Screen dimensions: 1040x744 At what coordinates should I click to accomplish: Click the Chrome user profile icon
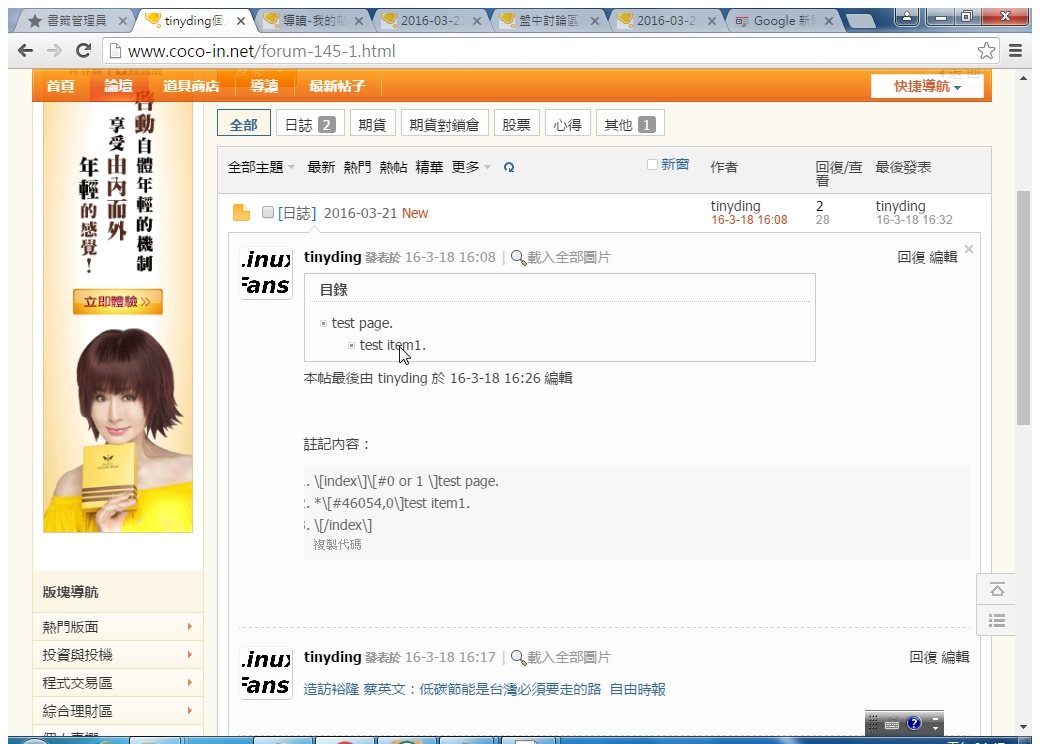(907, 16)
